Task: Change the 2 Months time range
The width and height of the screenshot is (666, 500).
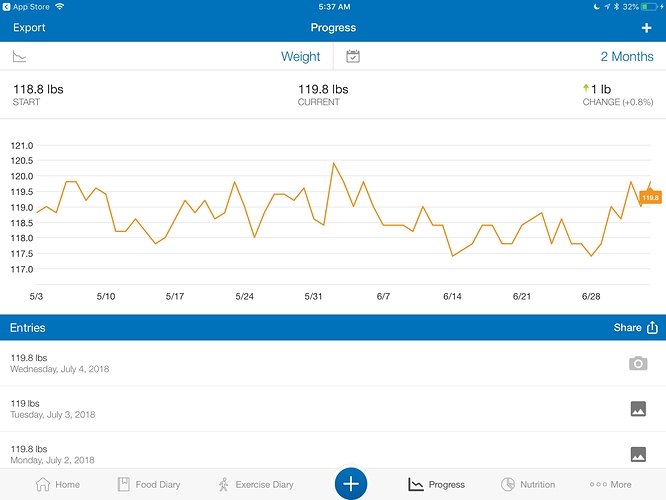Action: [626, 56]
